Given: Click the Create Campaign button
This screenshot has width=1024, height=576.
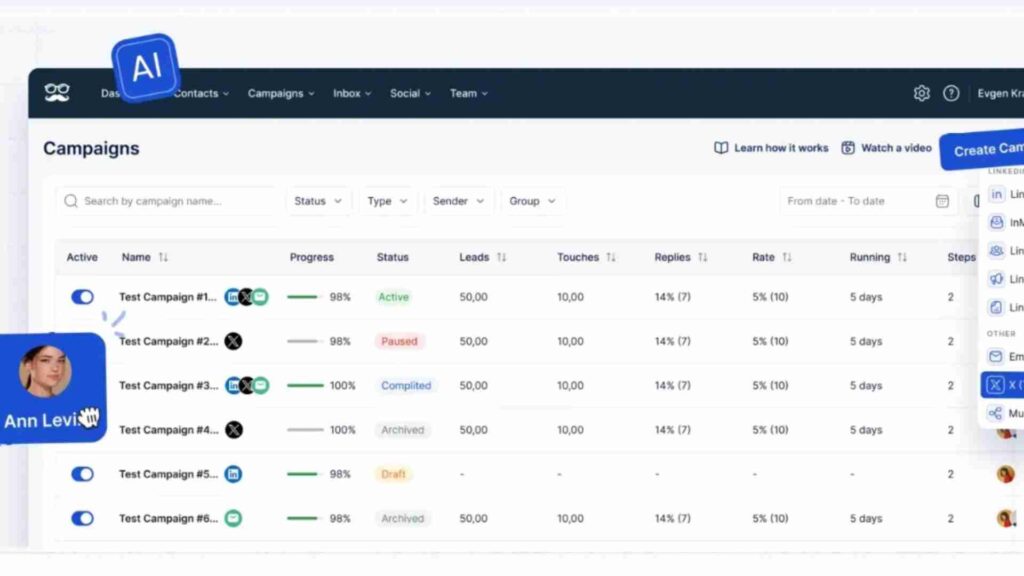Looking at the screenshot, I should click(x=985, y=150).
